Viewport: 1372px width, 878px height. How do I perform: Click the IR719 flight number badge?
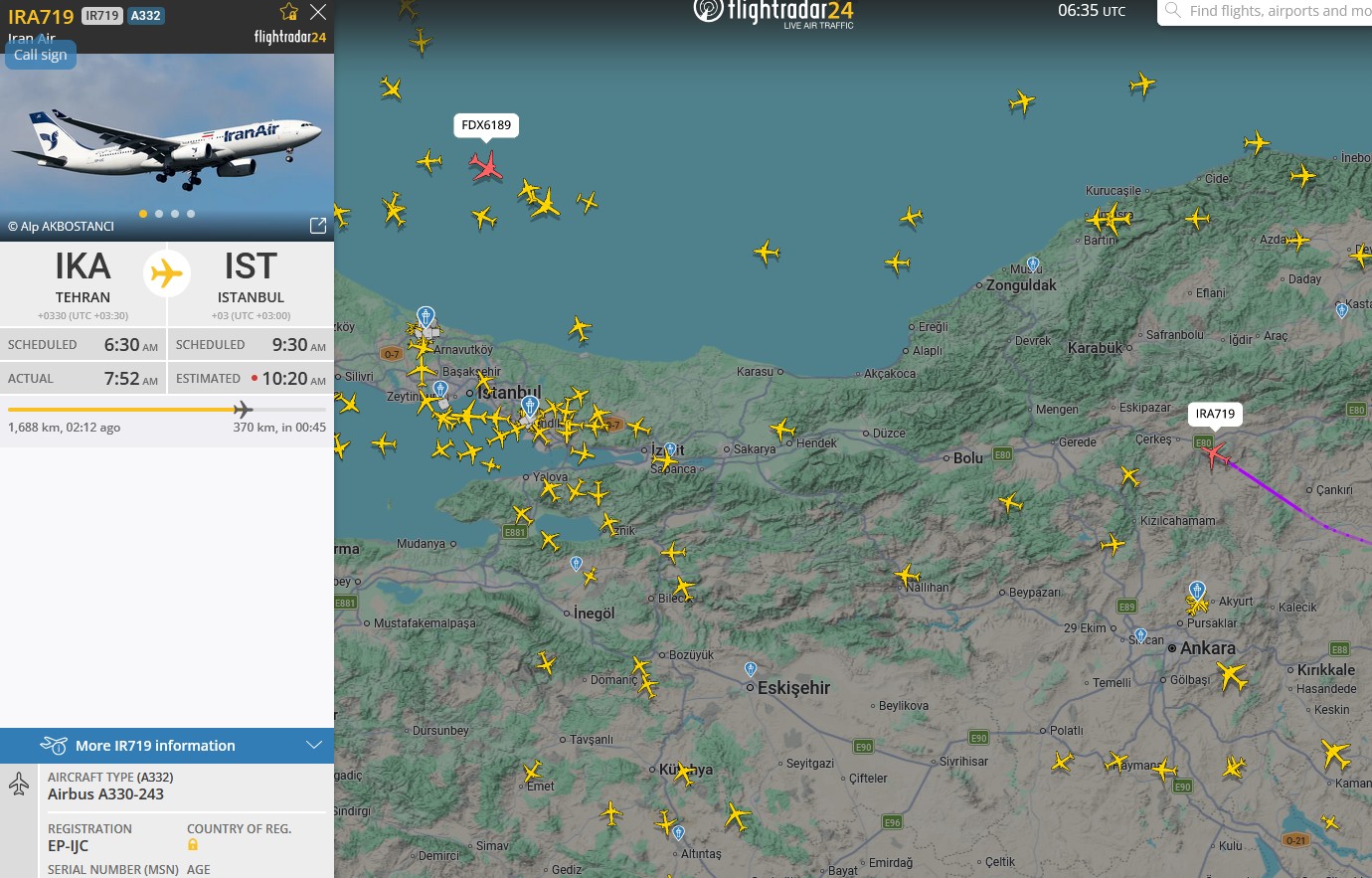click(101, 16)
